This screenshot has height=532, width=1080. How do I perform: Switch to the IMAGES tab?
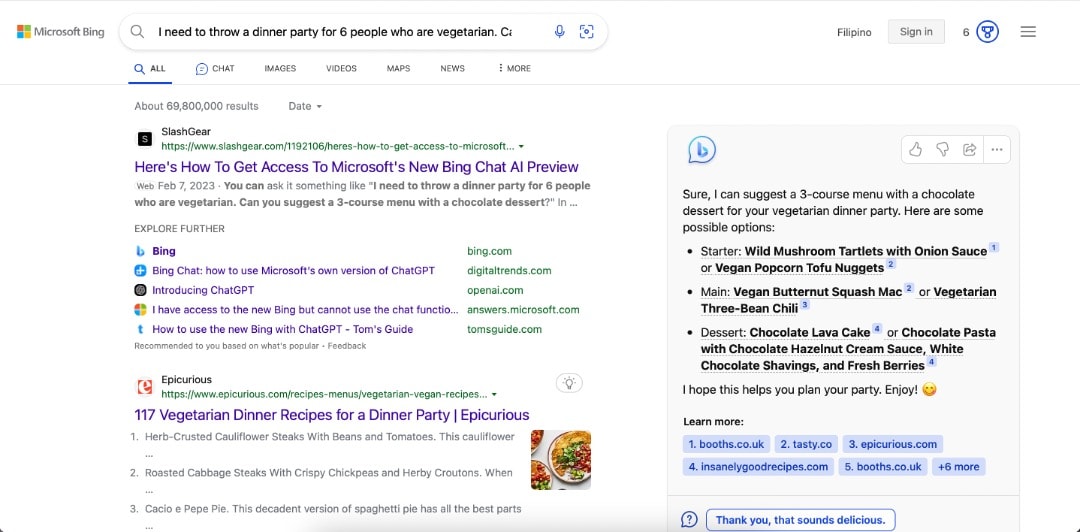[x=280, y=69]
